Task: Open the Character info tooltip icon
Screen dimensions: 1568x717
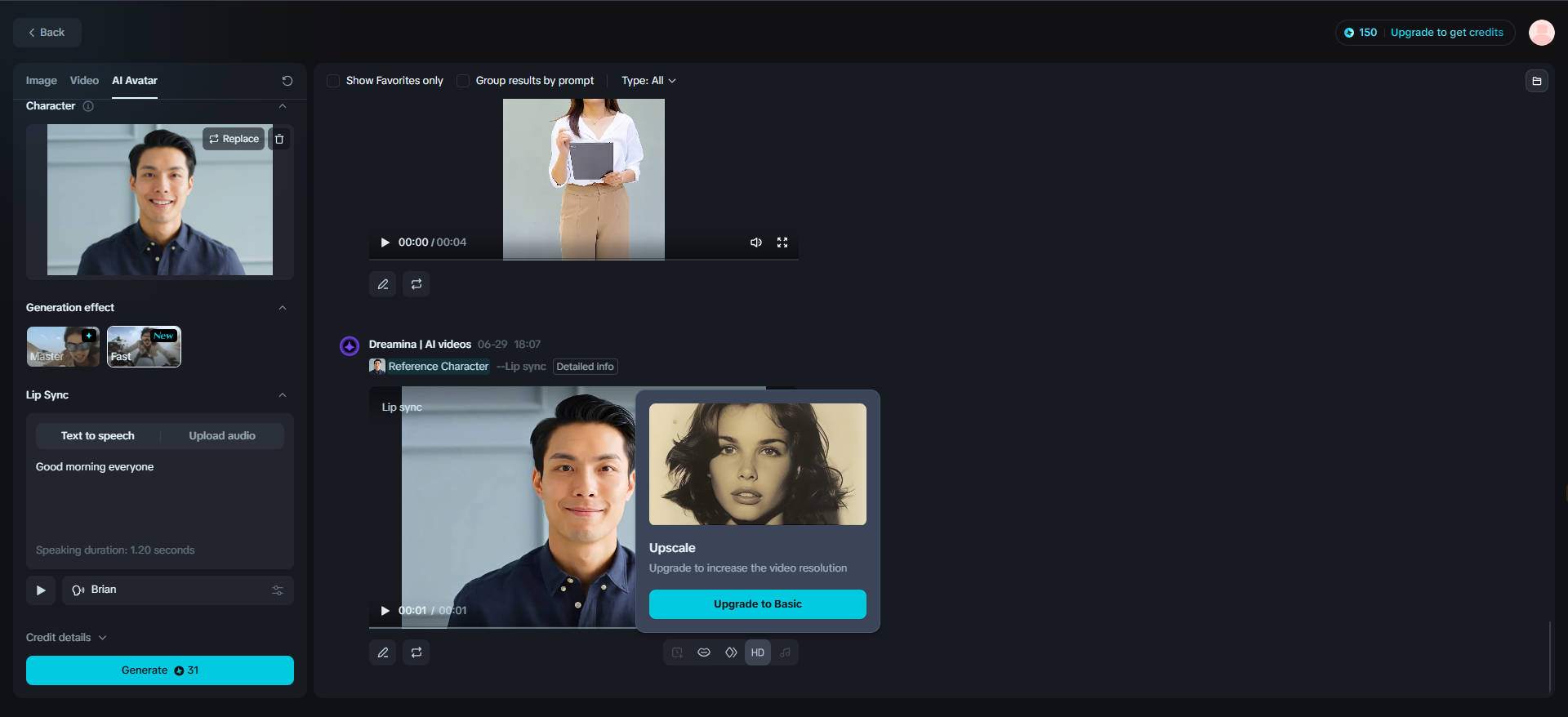Action: (88, 106)
